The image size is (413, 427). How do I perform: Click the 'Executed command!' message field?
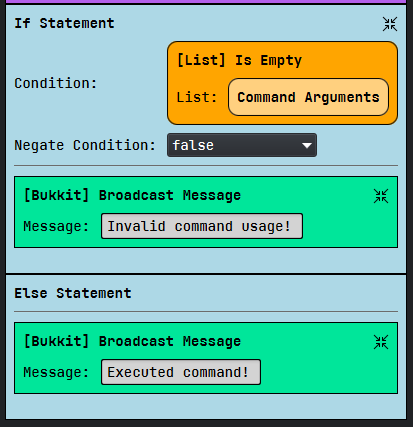tap(181, 372)
